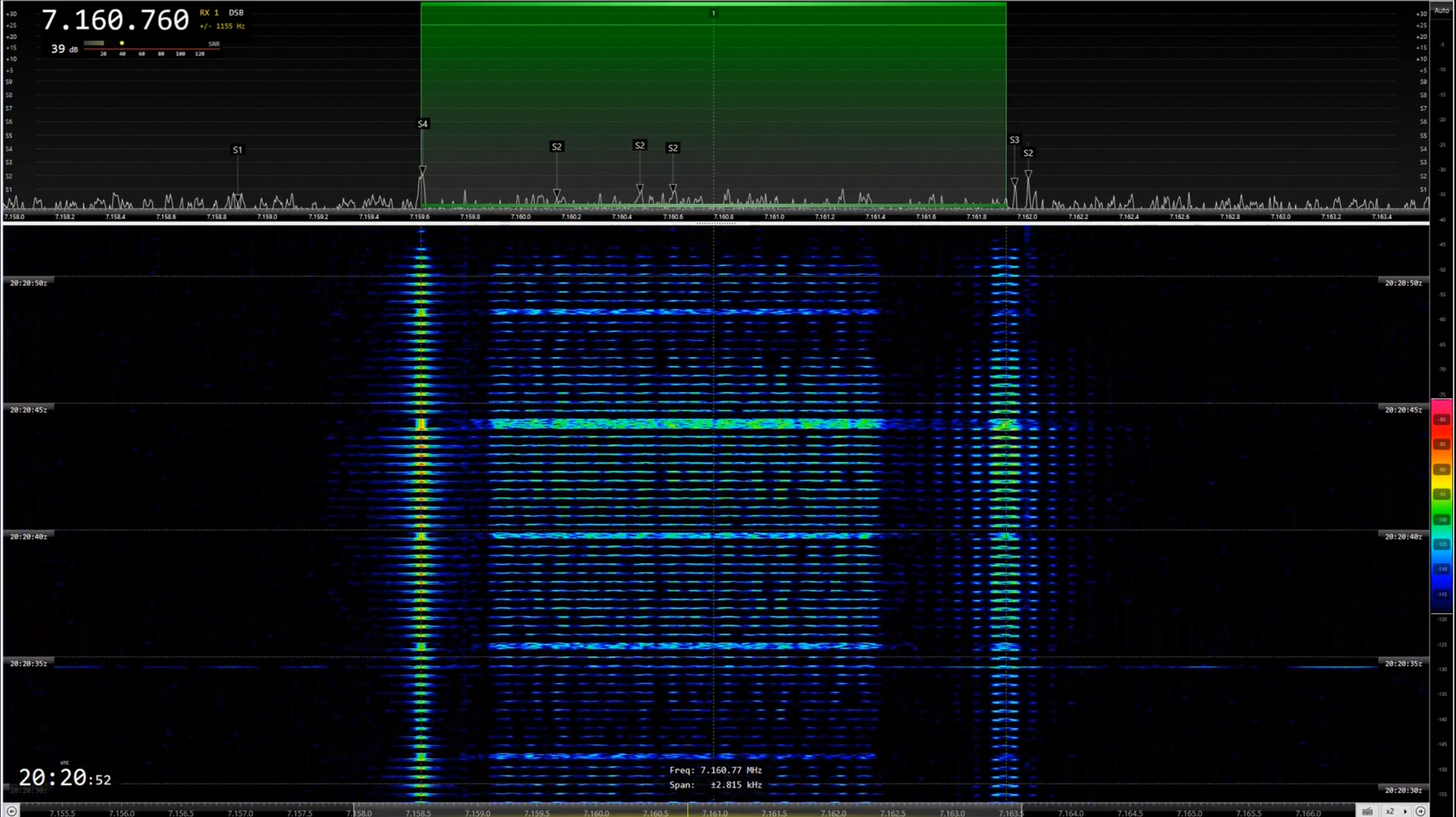Click the circular scroll-back icon at bottom left

click(11, 811)
